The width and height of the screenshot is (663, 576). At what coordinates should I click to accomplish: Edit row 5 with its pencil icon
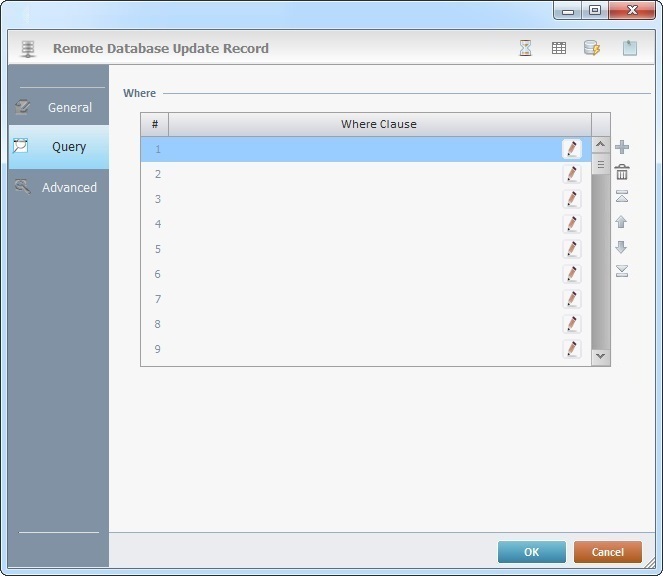(x=572, y=249)
